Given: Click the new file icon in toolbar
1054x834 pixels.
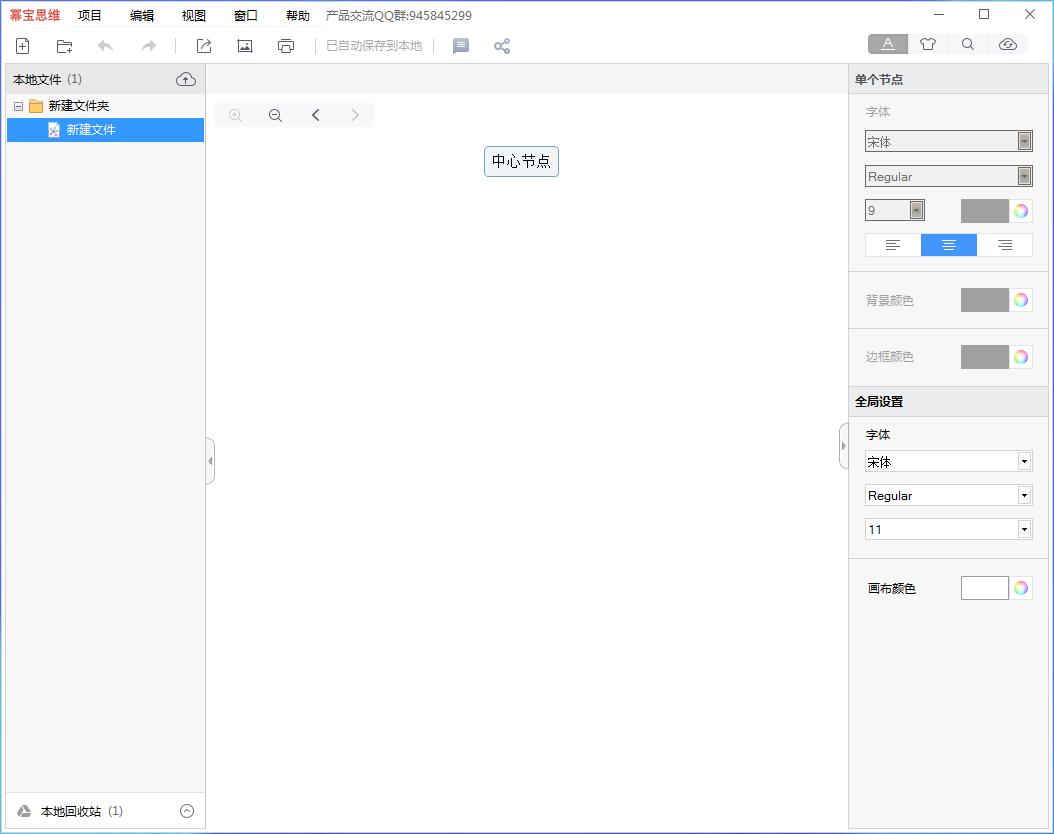Looking at the screenshot, I should pos(22,46).
